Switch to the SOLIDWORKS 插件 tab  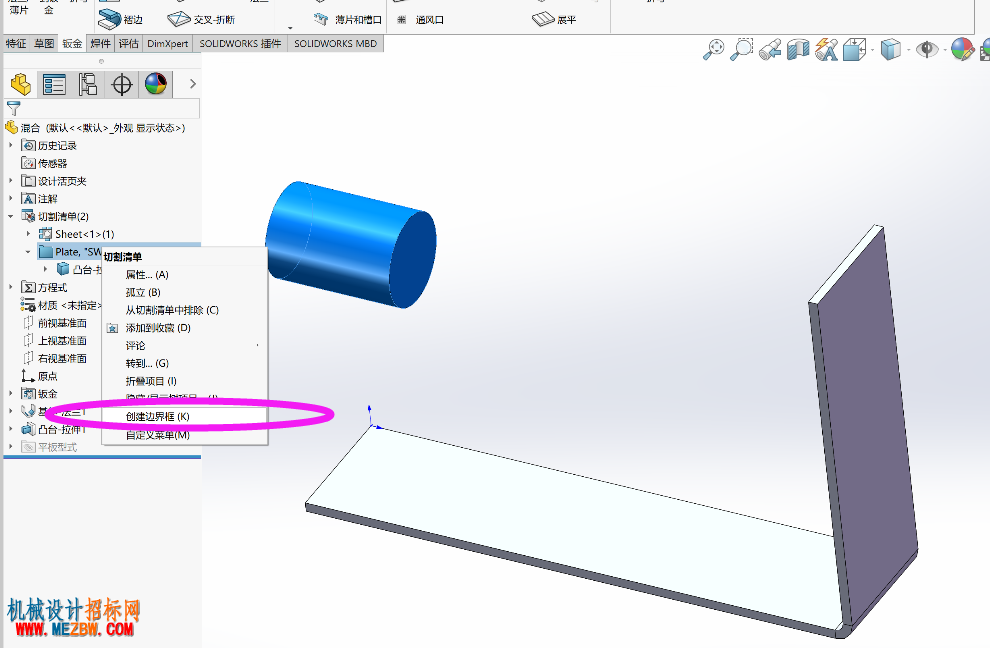[240, 44]
